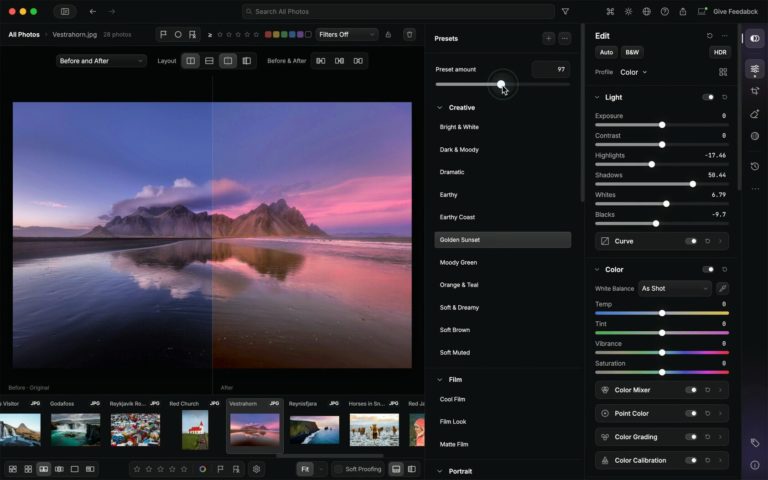Click the B&W button
Image resolution: width=768 pixels, height=480 pixels.
(632, 52)
